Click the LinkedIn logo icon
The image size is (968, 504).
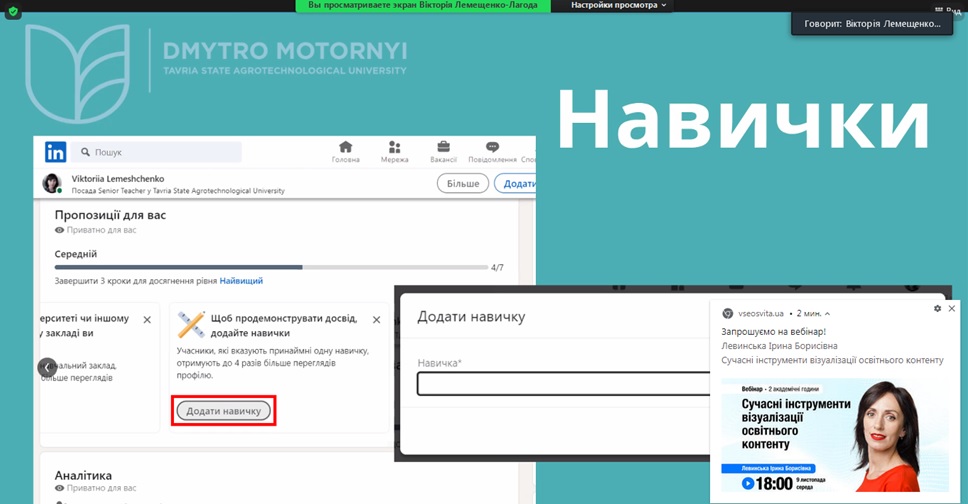[x=56, y=152]
